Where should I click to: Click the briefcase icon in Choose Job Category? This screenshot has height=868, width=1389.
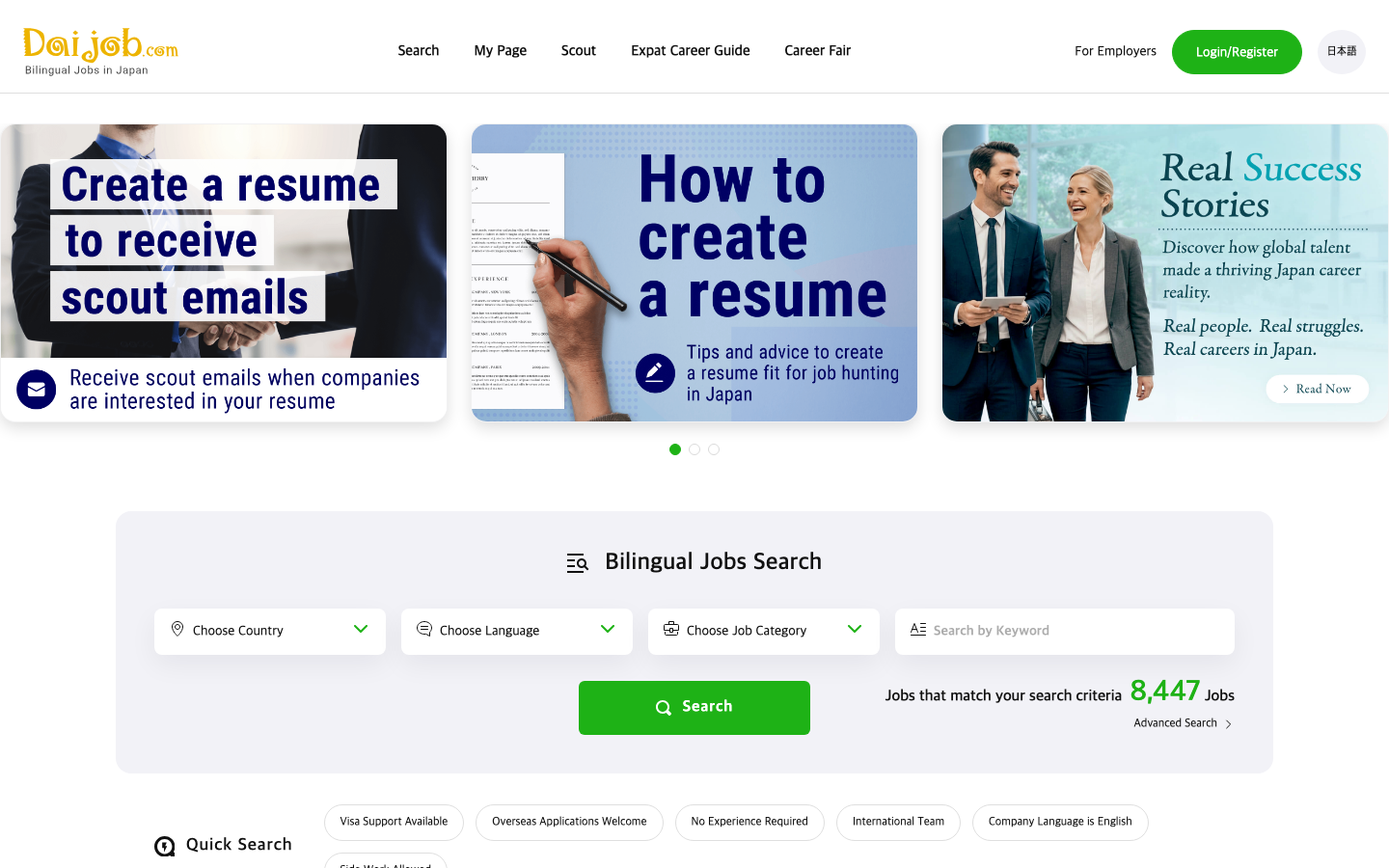click(671, 629)
